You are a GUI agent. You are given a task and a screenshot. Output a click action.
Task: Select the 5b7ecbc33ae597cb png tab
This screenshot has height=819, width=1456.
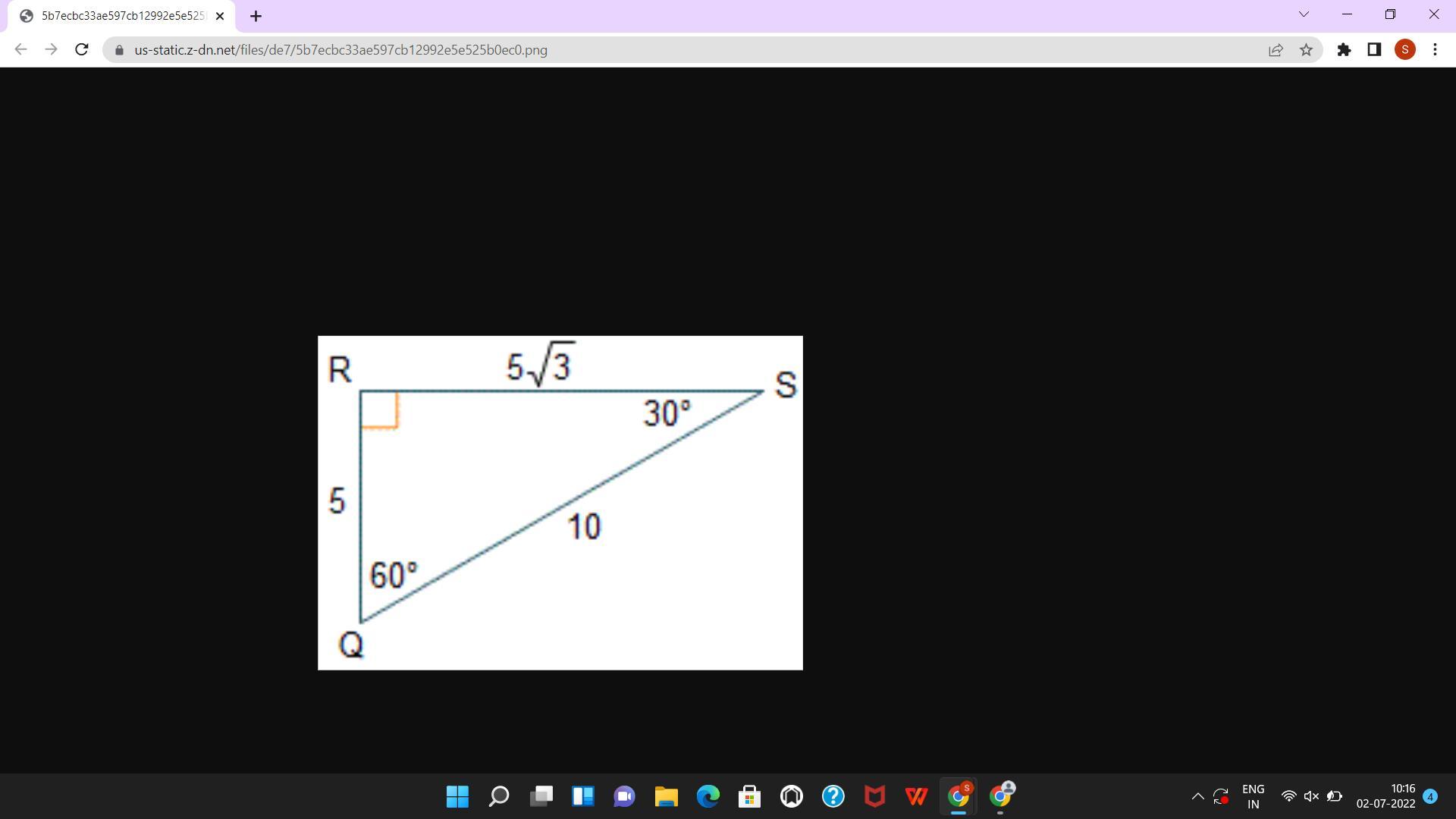tap(121, 16)
